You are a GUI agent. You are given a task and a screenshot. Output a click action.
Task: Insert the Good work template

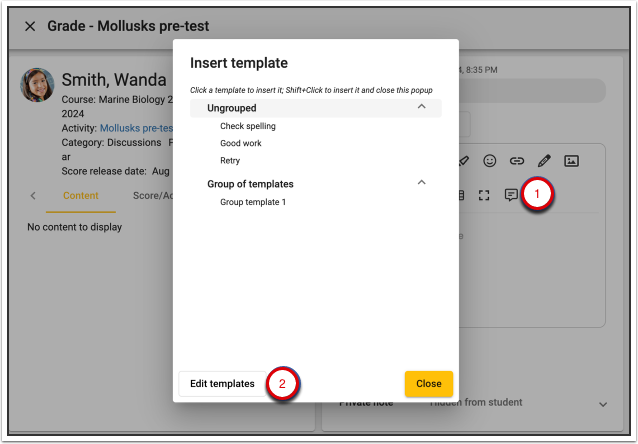240,143
